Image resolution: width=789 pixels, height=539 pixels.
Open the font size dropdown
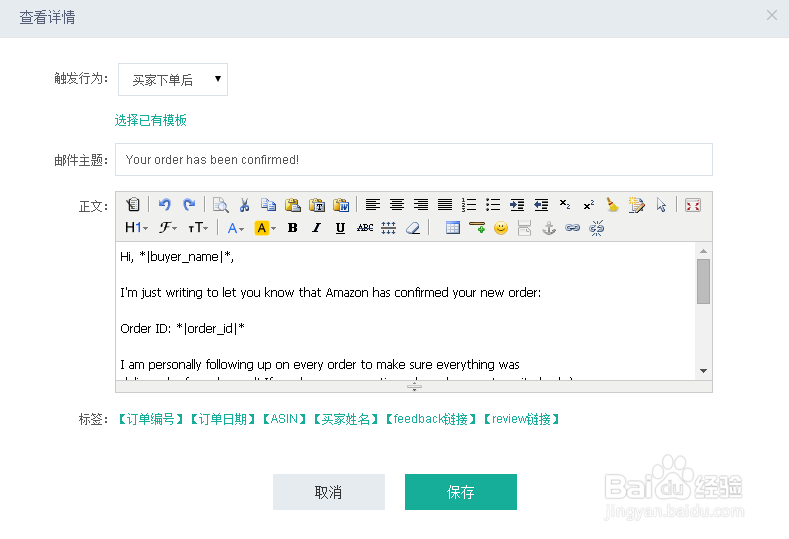(198, 228)
